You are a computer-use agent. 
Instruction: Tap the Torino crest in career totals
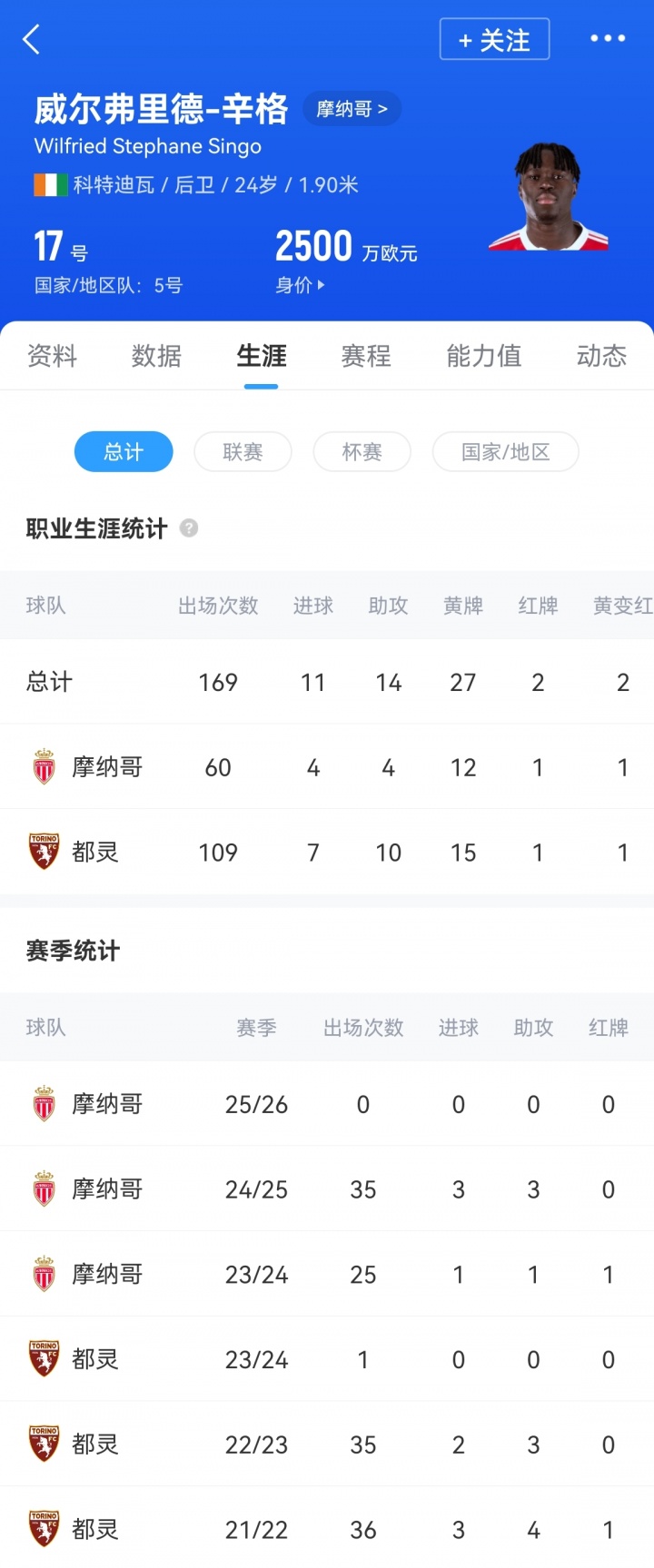[44, 852]
